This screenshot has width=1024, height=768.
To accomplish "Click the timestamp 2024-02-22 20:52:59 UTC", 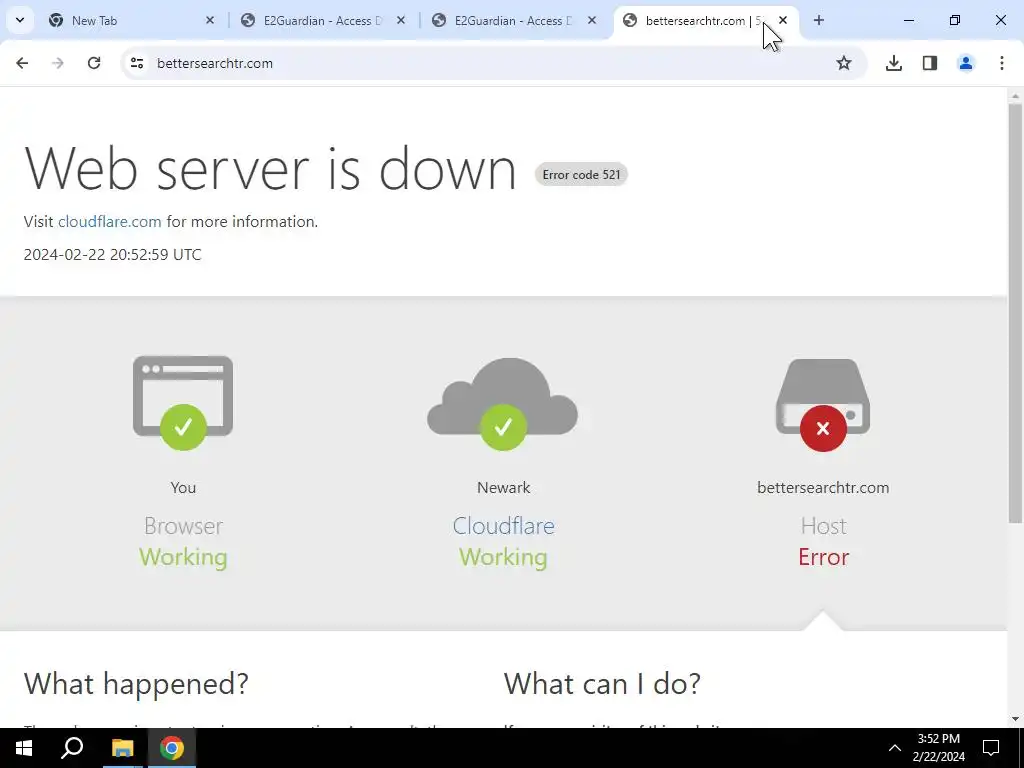I will (x=112, y=255).
